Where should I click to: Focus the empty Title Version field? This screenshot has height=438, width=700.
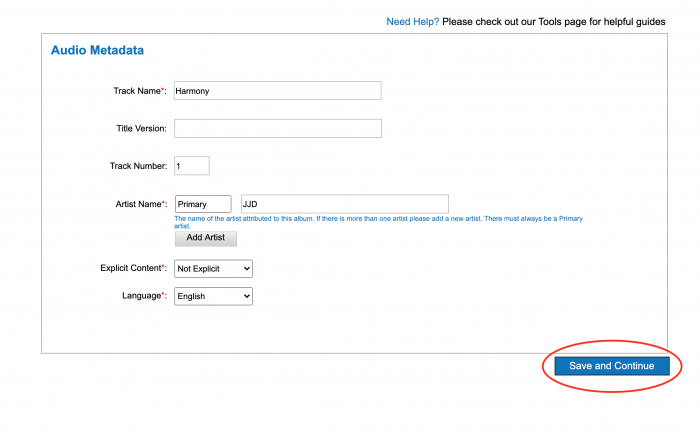(x=277, y=128)
